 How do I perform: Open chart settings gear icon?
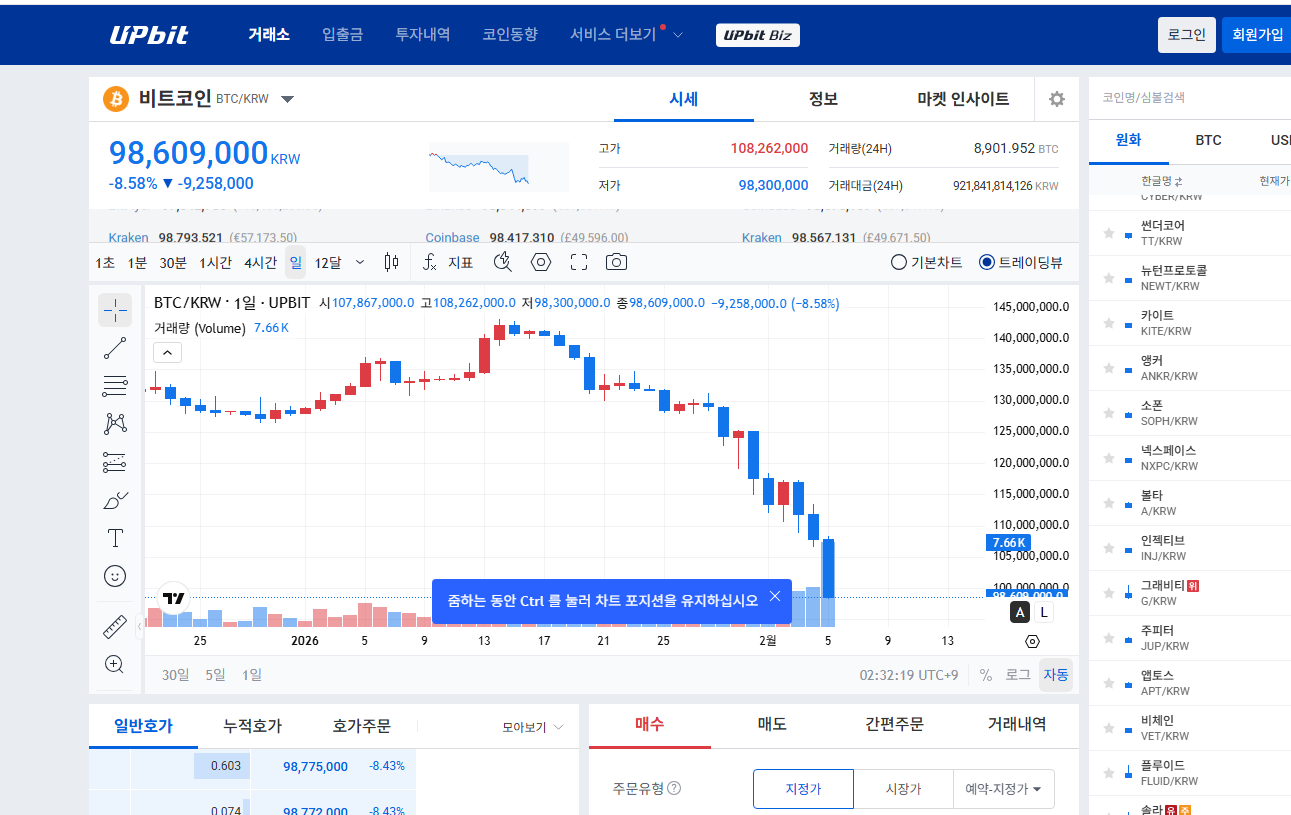(1056, 99)
